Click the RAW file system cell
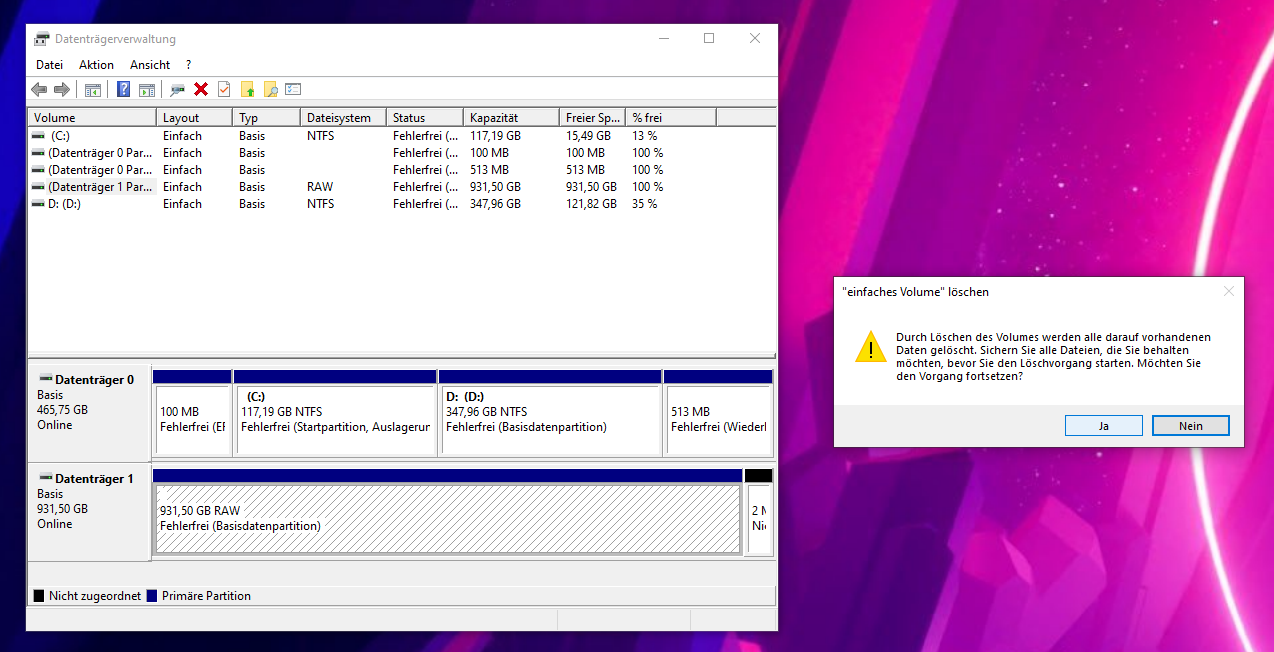The height and width of the screenshot is (652, 1274). 320,187
